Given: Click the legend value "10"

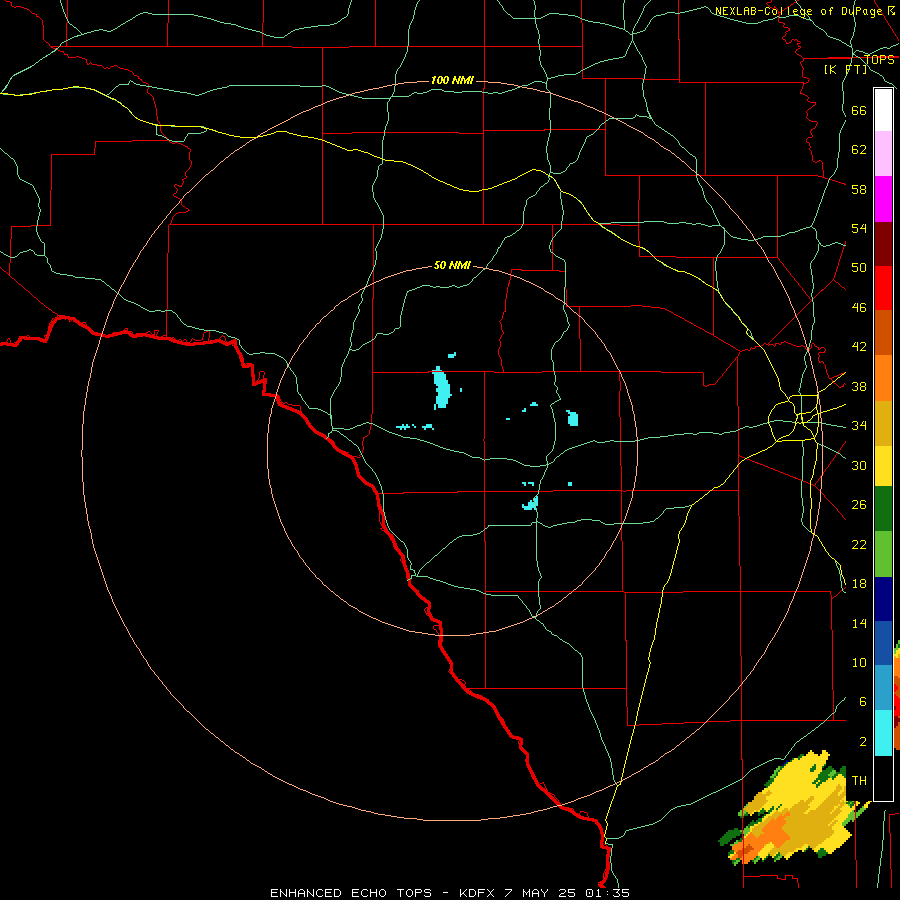Looking at the screenshot, I should (x=859, y=662).
